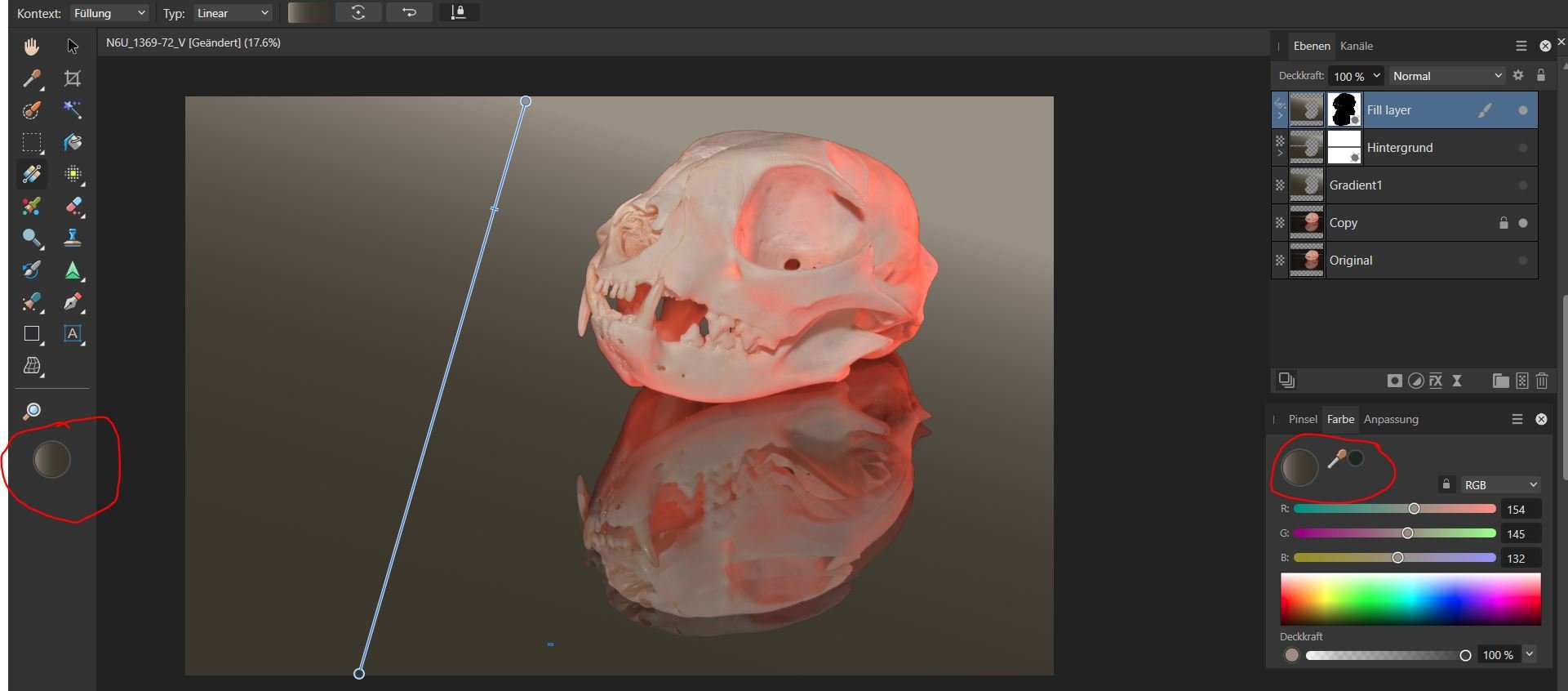Select the Artistic Text tool

coord(73,333)
